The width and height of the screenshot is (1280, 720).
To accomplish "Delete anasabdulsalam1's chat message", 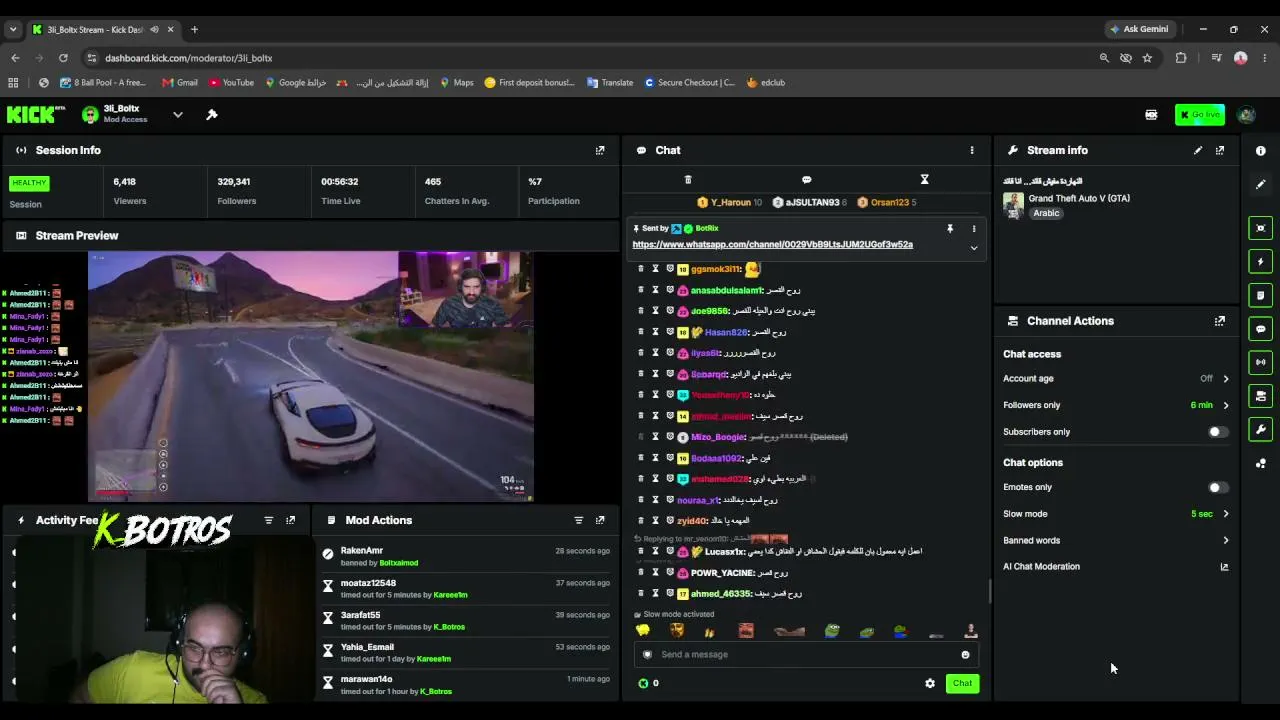I will click(x=641, y=290).
